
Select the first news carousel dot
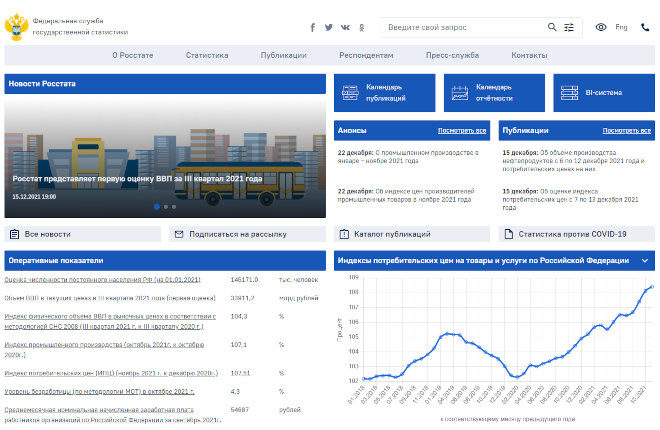[157, 207]
